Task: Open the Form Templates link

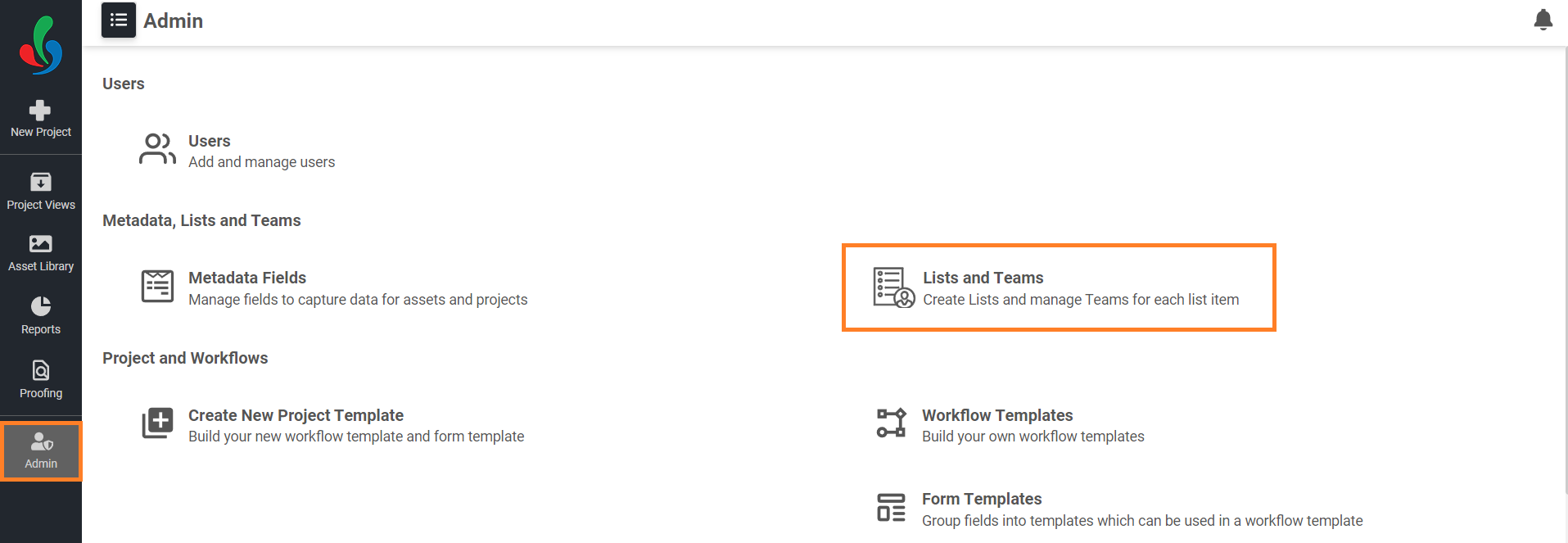Action: click(982, 499)
